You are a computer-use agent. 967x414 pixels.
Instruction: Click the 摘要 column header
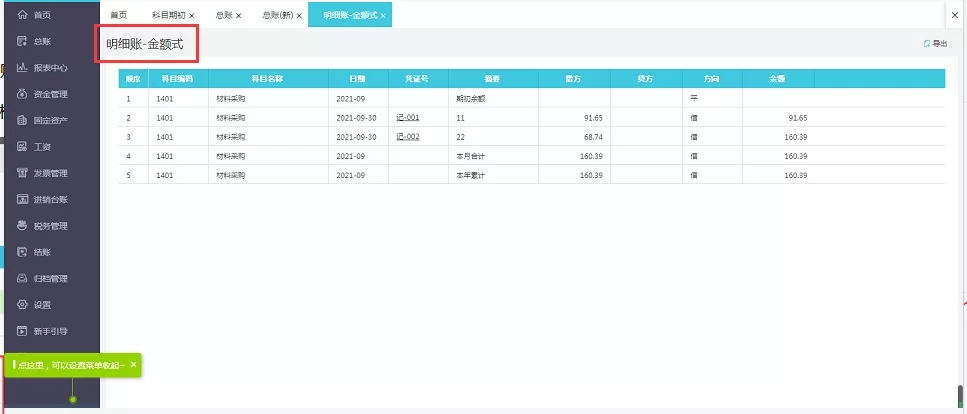coord(492,79)
